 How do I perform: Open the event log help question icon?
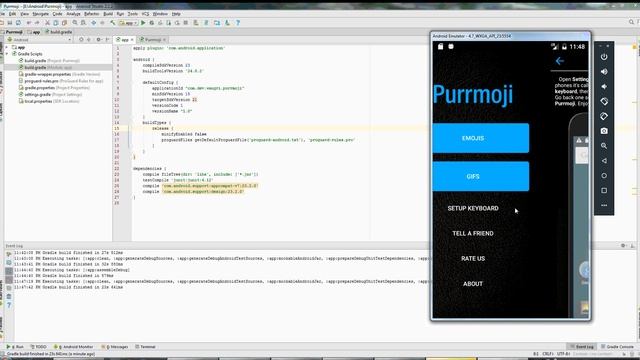[9, 305]
